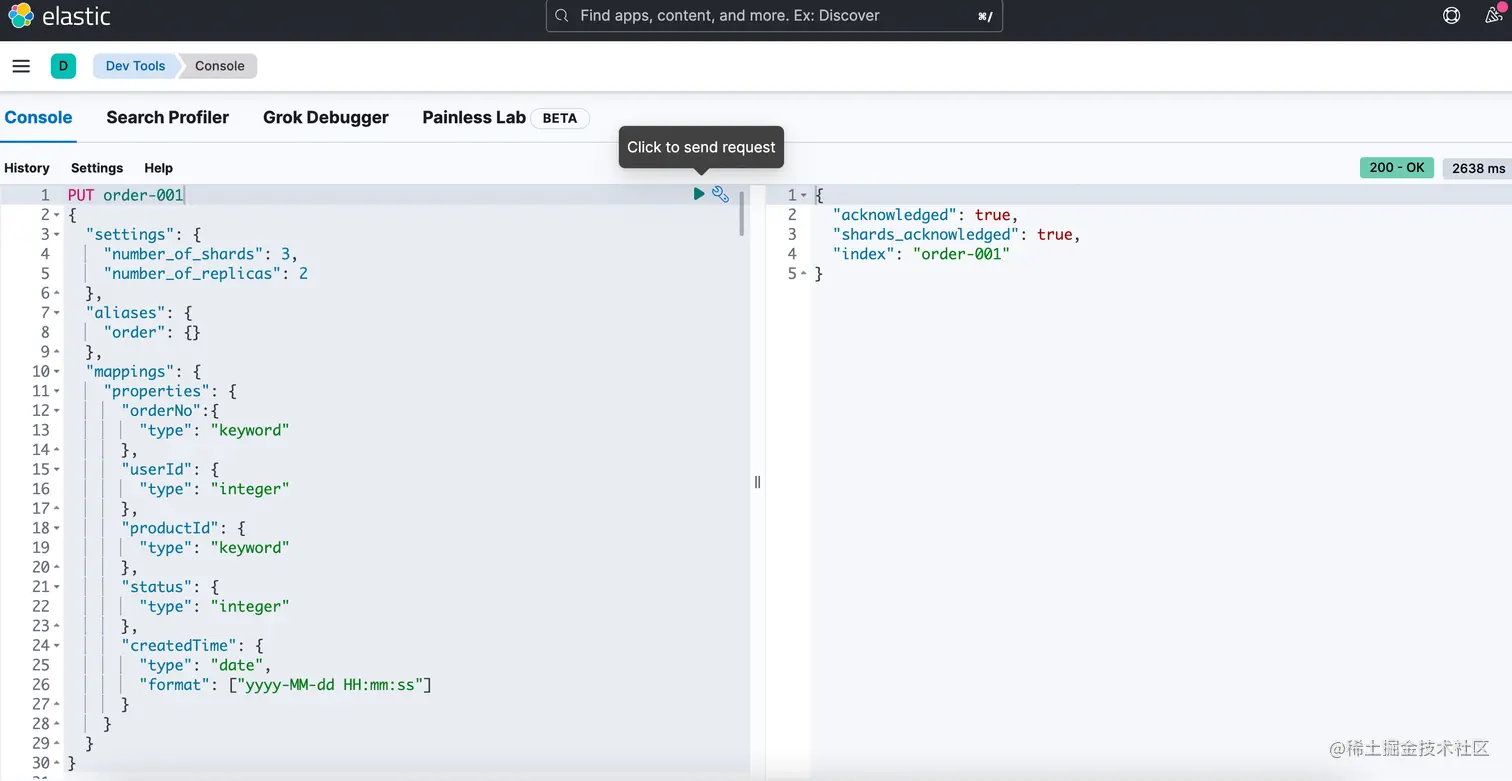
Task: Click the "type": "date" line
Action: pyautogui.click(x=205, y=665)
